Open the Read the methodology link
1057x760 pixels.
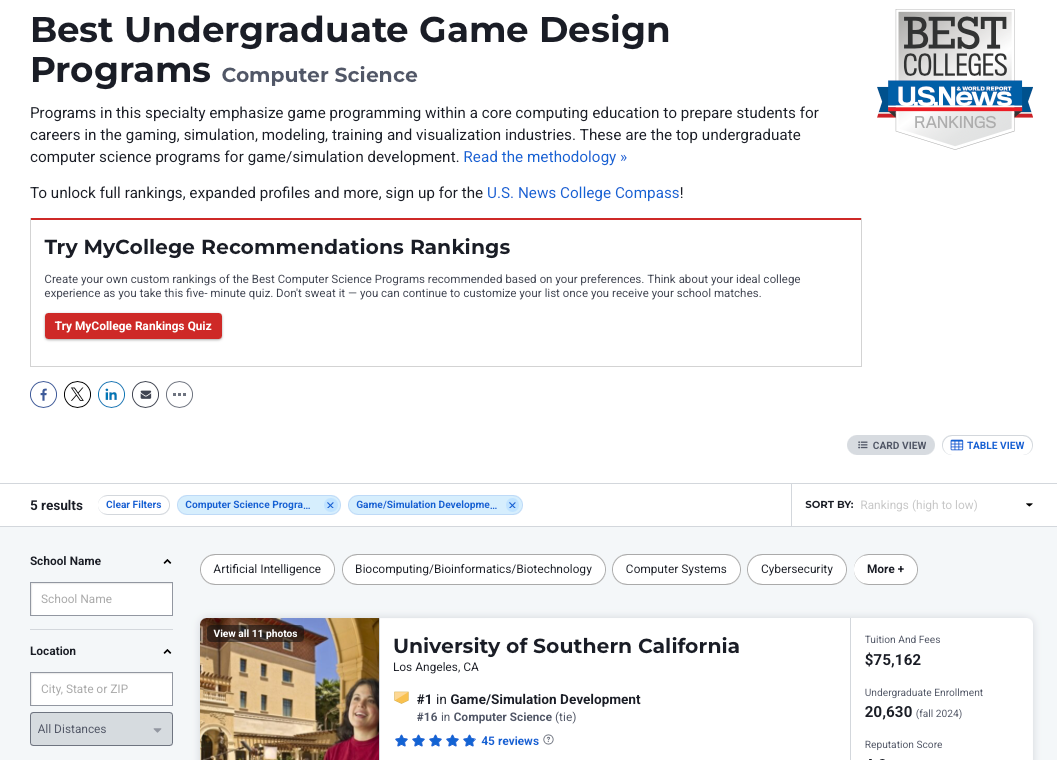click(545, 157)
